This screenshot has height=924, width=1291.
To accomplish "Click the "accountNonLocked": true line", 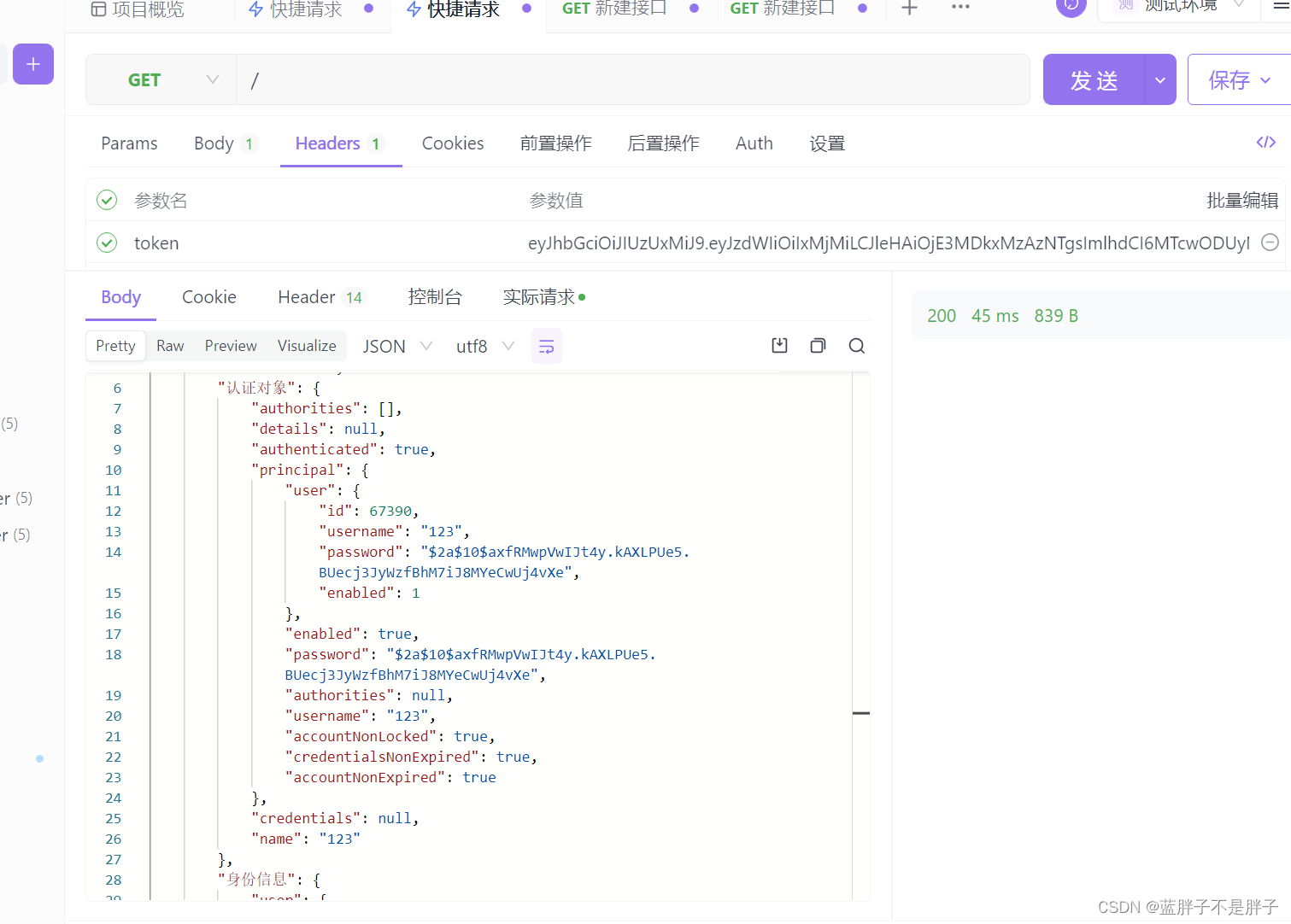I will (390, 736).
